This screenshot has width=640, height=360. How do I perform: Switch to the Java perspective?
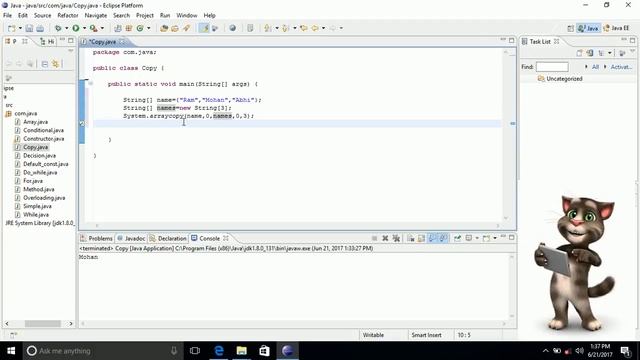click(x=588, y=28)
